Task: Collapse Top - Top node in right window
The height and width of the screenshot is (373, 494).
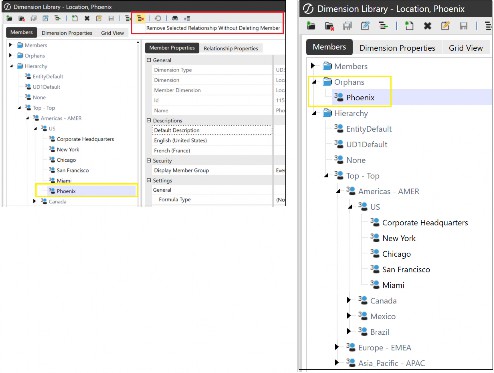Action: 326,175
